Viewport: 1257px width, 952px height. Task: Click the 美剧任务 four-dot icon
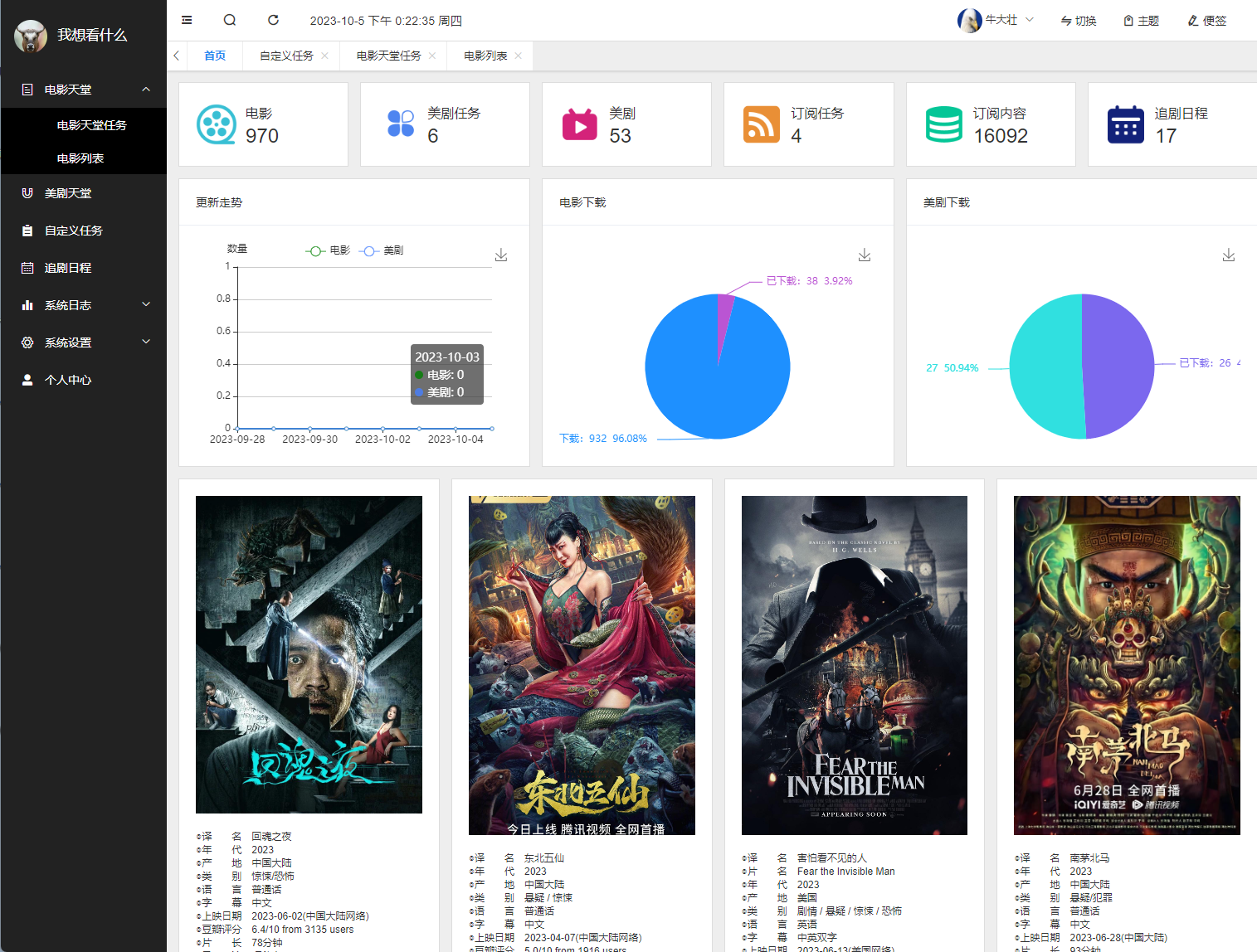401,124
